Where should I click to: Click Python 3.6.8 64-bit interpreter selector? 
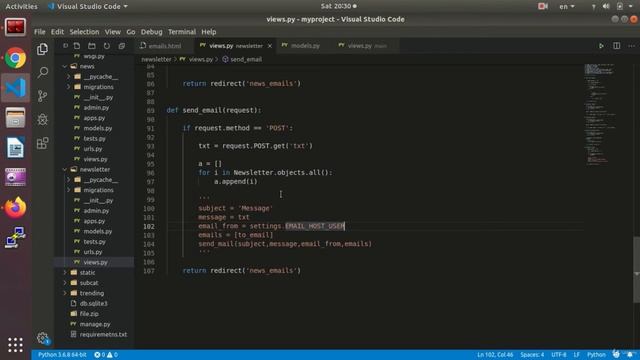[x=62, y=355]
